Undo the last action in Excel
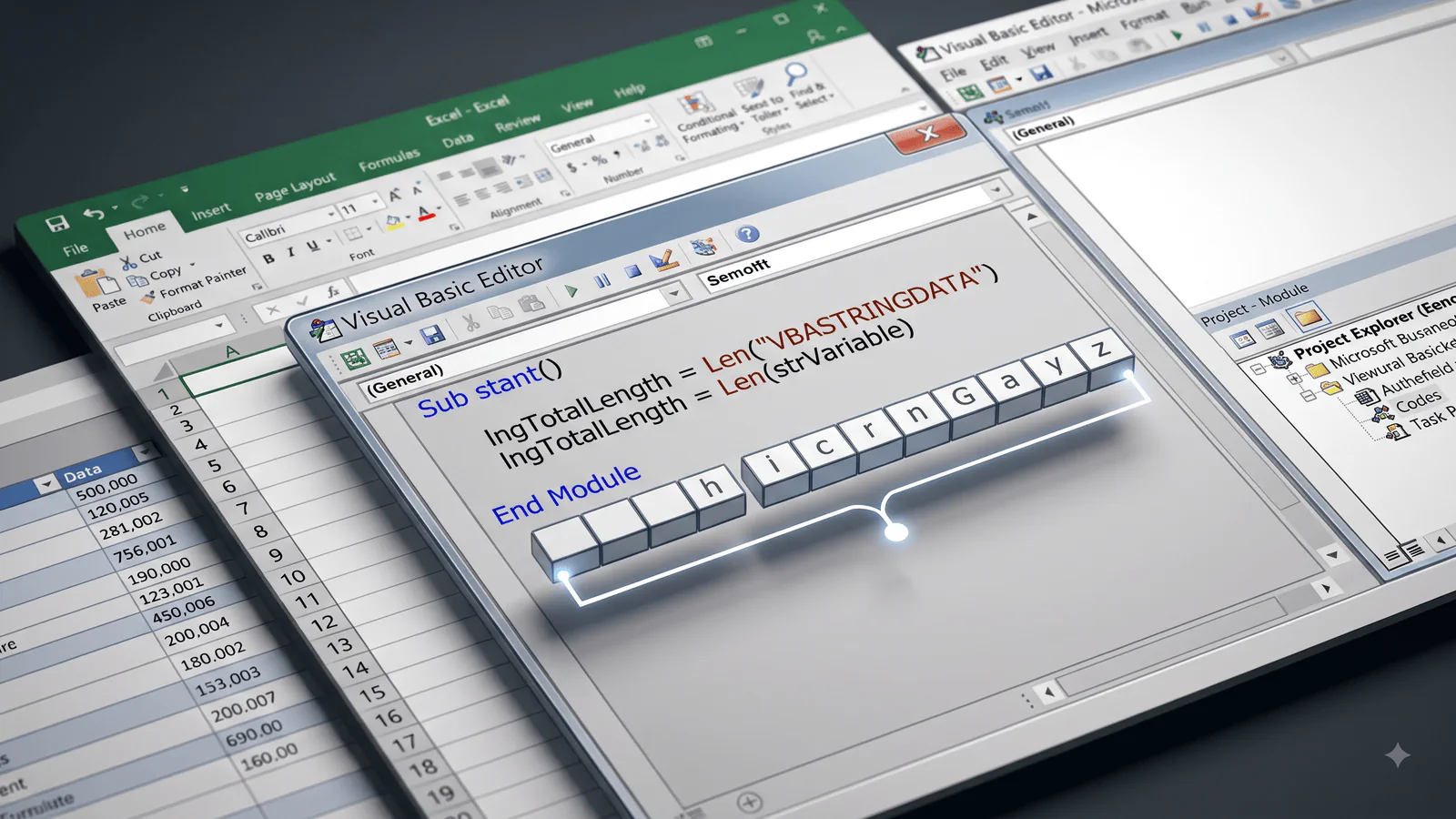1456x819 pixels. point(94,214)
